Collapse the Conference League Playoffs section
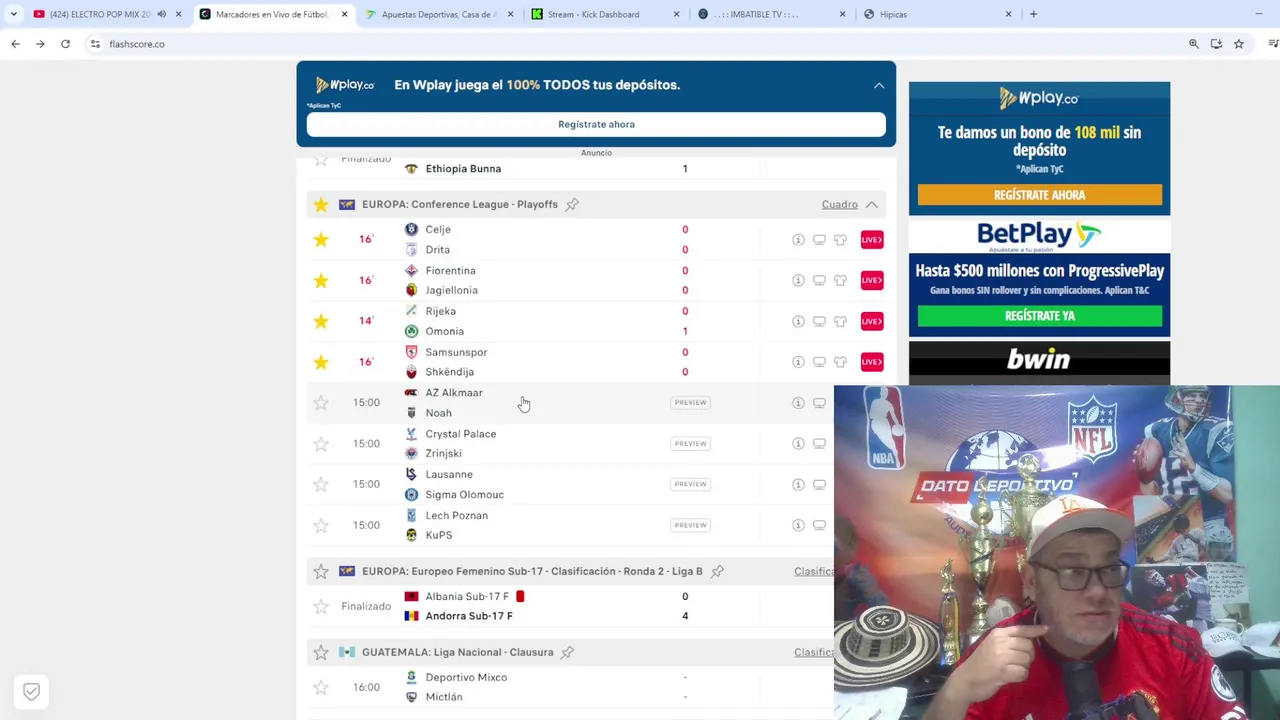Image resolution: width=1280 pixels, height=720 pixels. [872, 205]
